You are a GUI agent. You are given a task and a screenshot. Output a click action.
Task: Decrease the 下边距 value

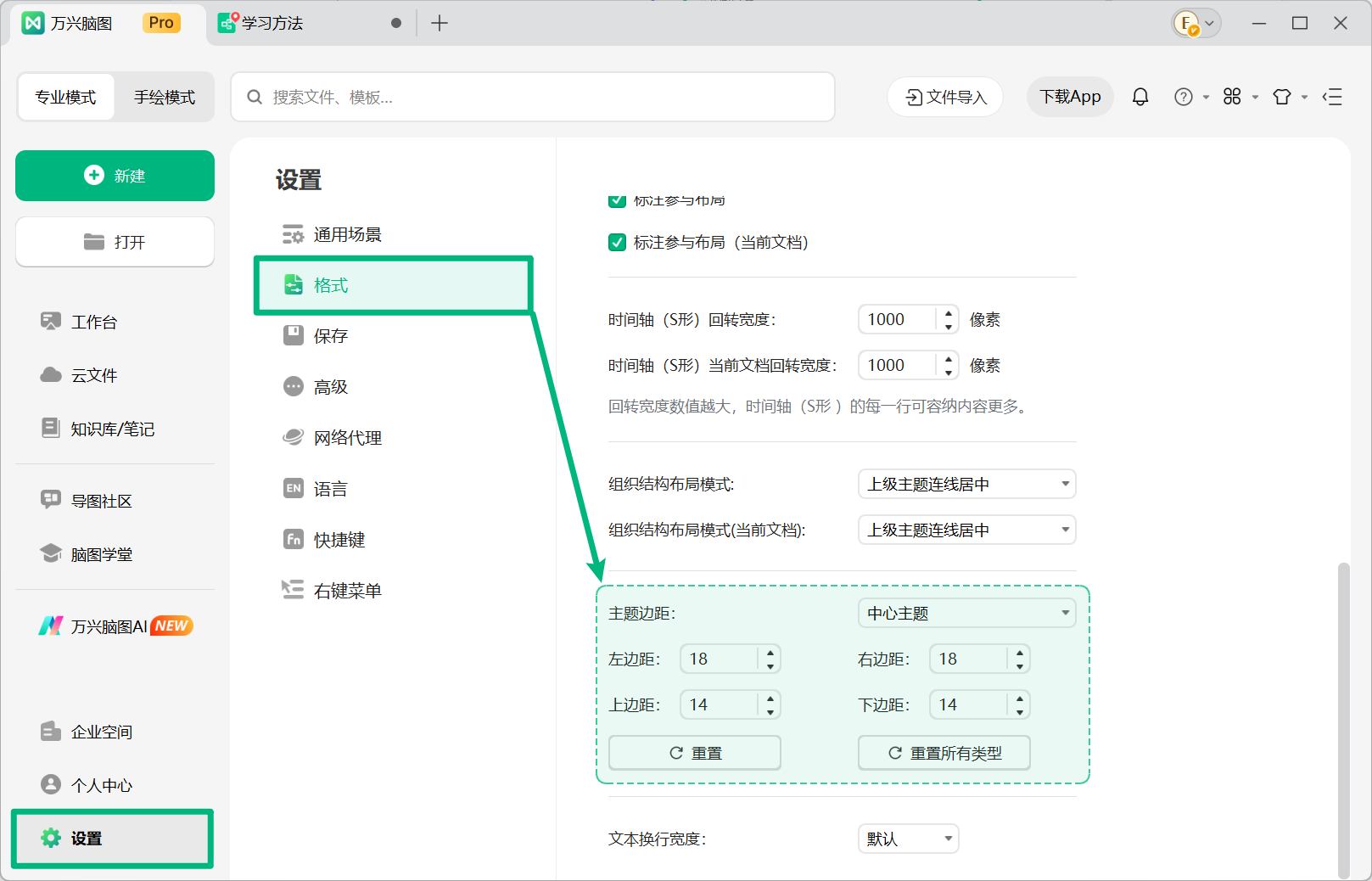point(1020,712)
